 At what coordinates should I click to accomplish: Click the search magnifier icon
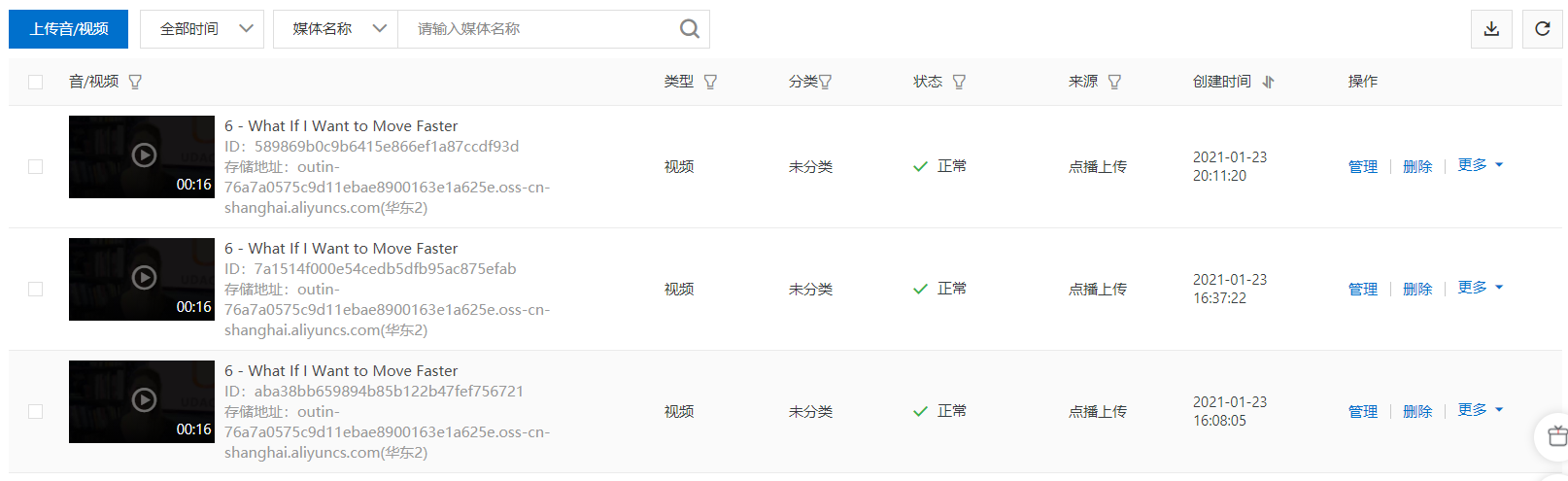690,29
